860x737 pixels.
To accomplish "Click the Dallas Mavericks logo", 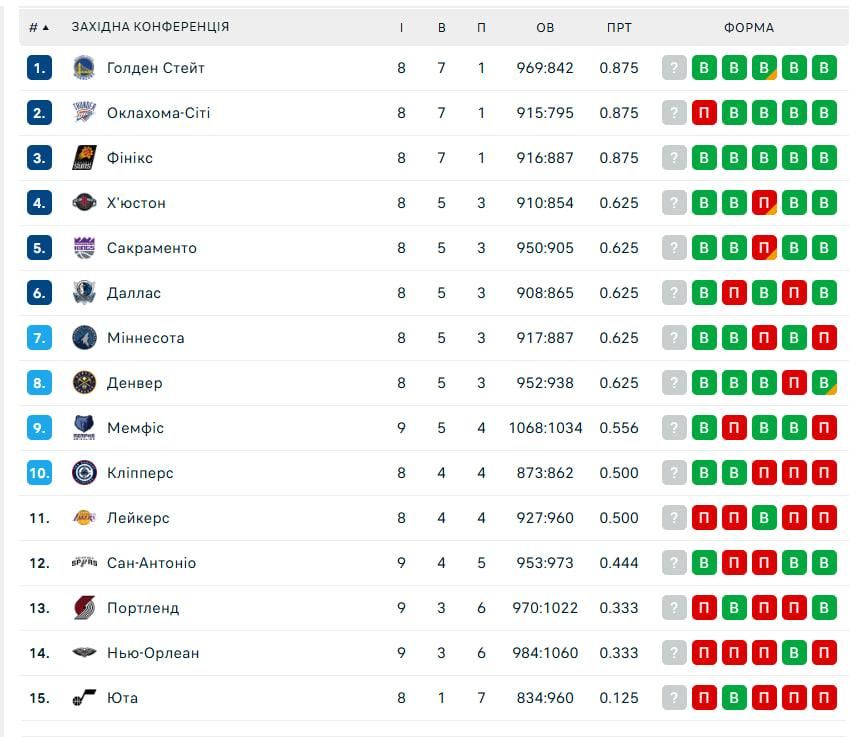I will (x=84, y=293).
